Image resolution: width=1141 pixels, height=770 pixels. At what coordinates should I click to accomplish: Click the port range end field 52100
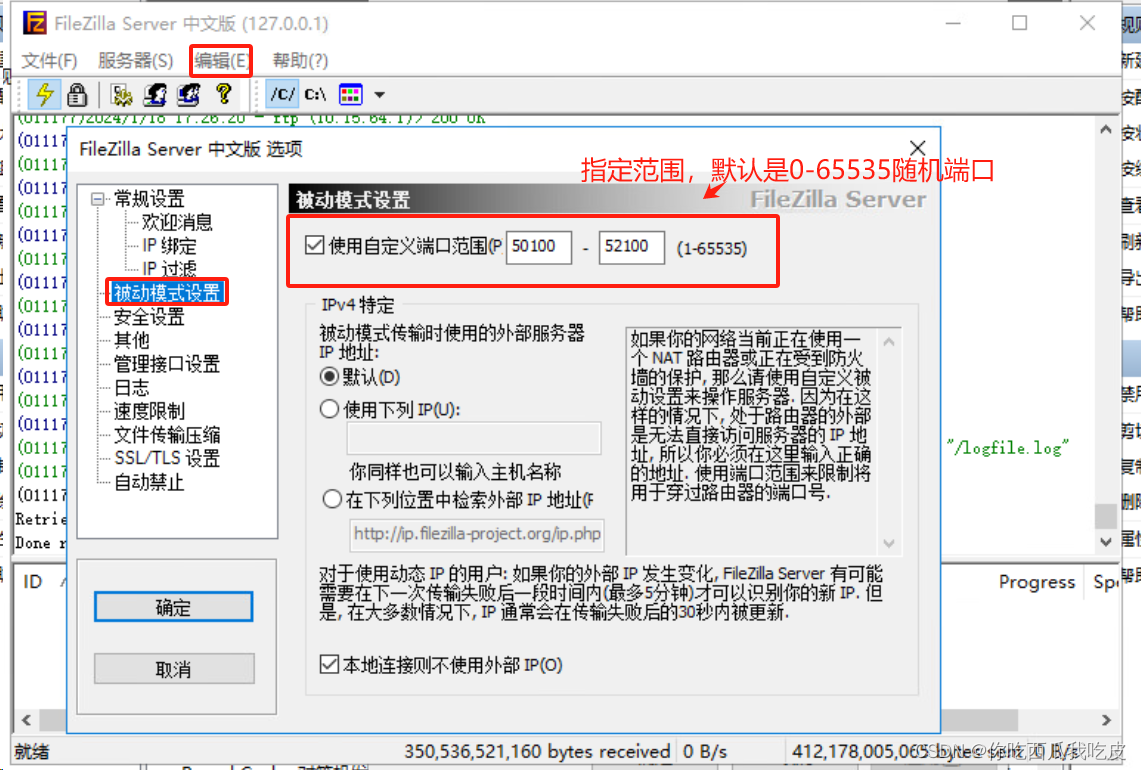pos(631,247)
